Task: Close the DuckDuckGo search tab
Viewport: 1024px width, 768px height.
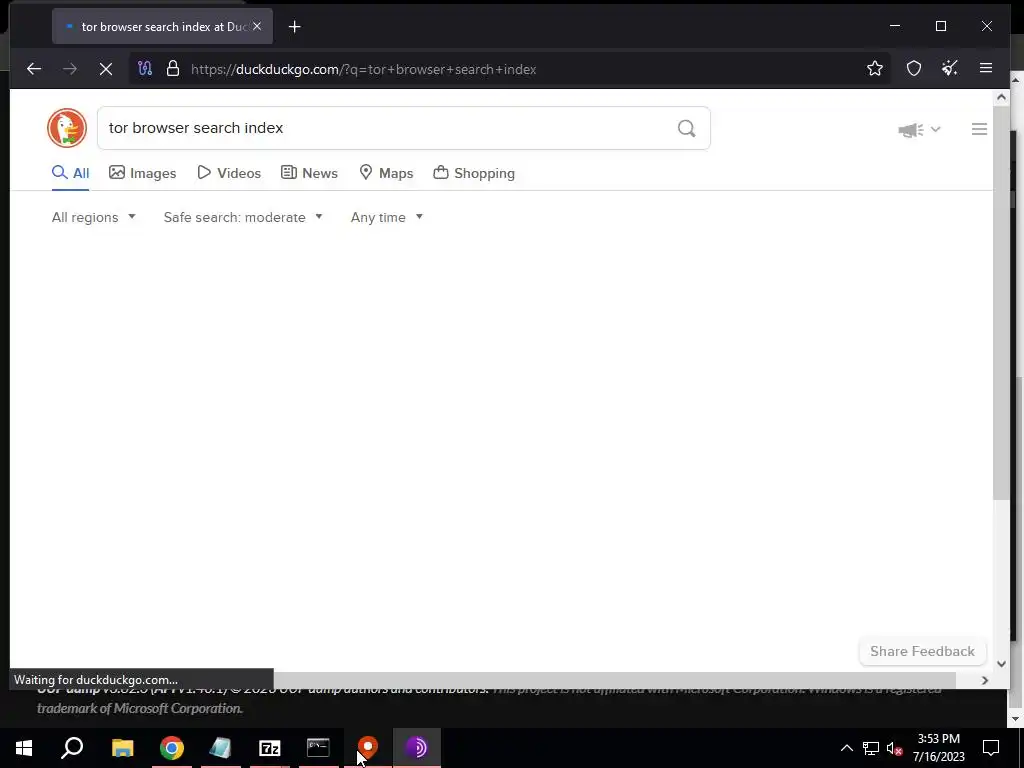Action: [257, 27]
